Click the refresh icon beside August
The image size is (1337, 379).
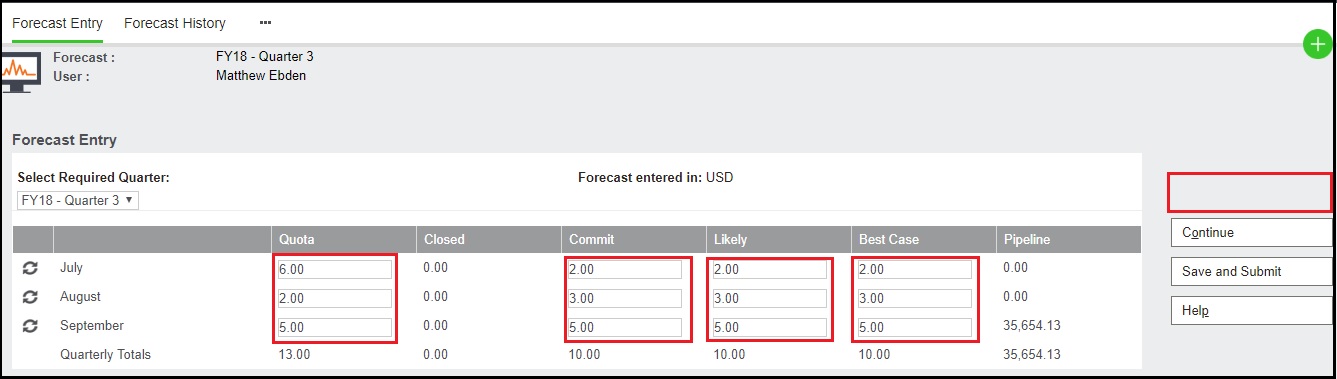coord(30,297)
